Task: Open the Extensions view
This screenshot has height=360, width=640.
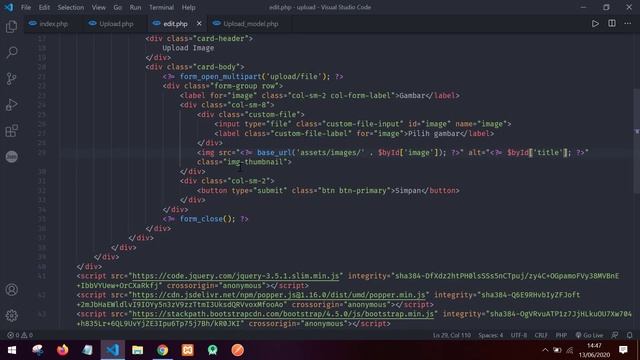Action: tap(11, 131)
